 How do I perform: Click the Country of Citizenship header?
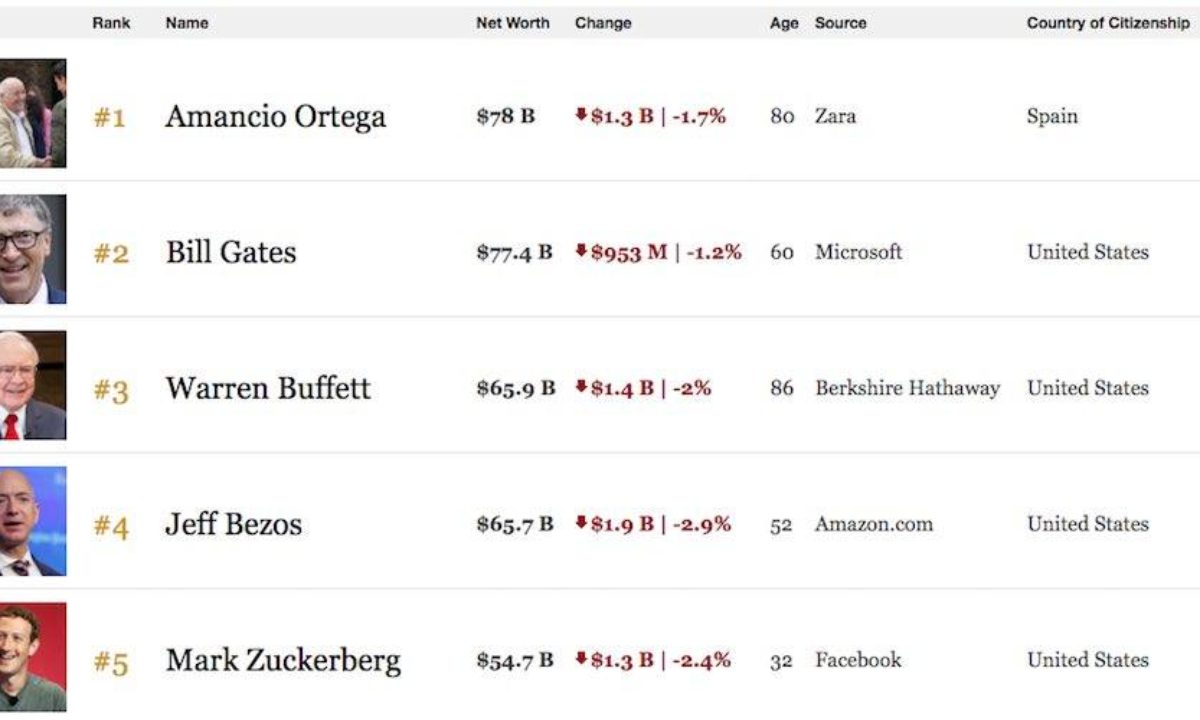1108,23
